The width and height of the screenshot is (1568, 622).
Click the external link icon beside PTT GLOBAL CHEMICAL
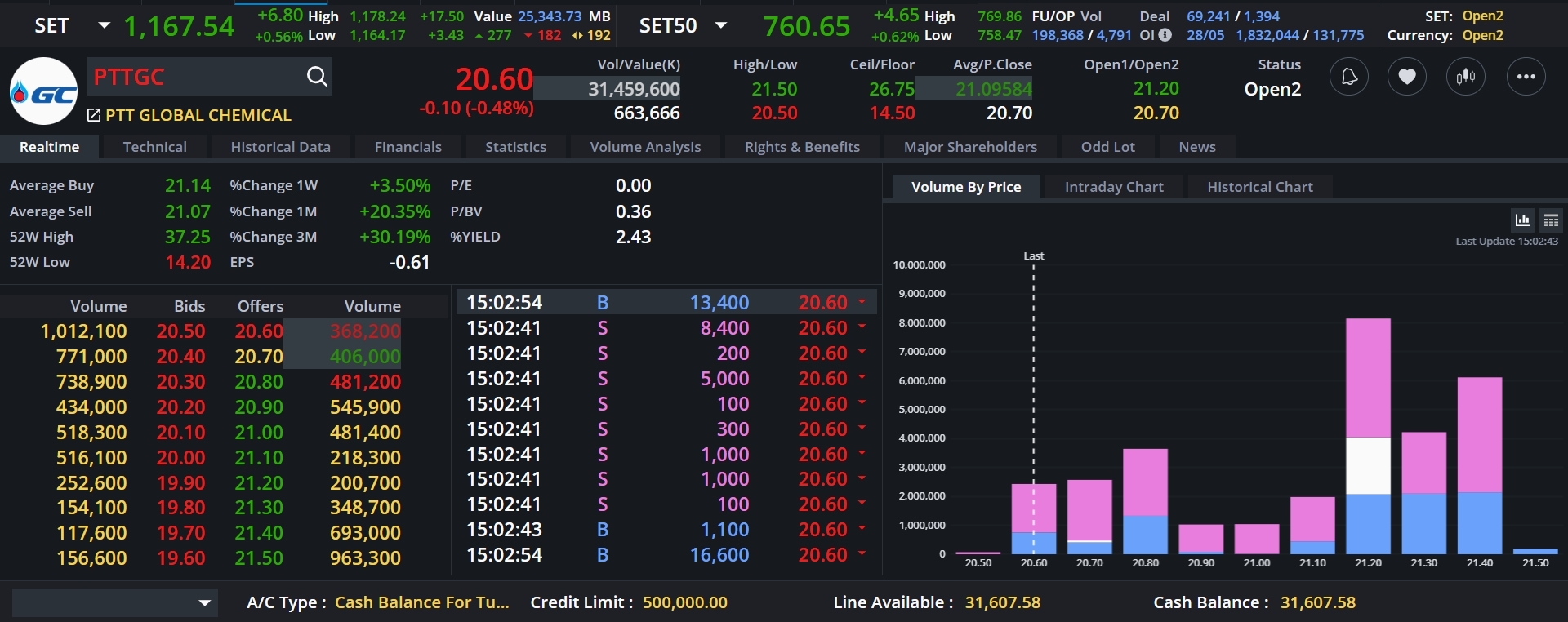coord(94,115)
